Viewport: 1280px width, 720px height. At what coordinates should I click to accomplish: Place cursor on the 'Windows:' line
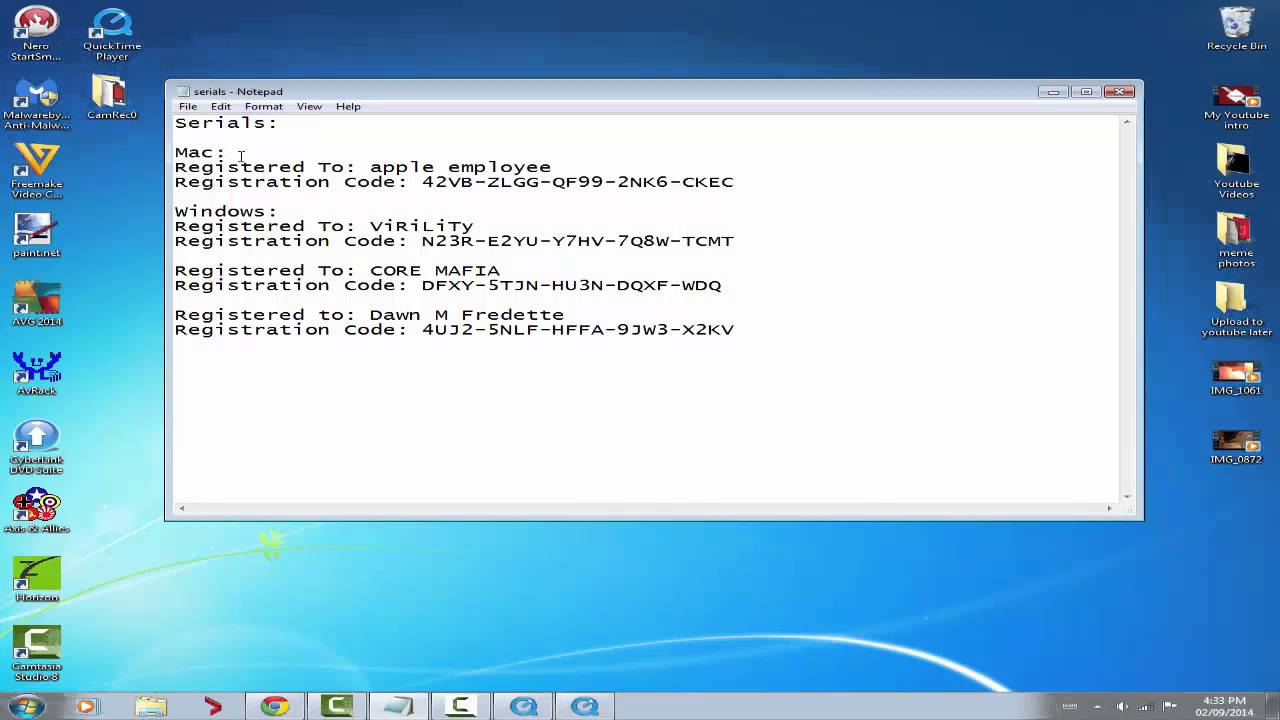[226, 211]
